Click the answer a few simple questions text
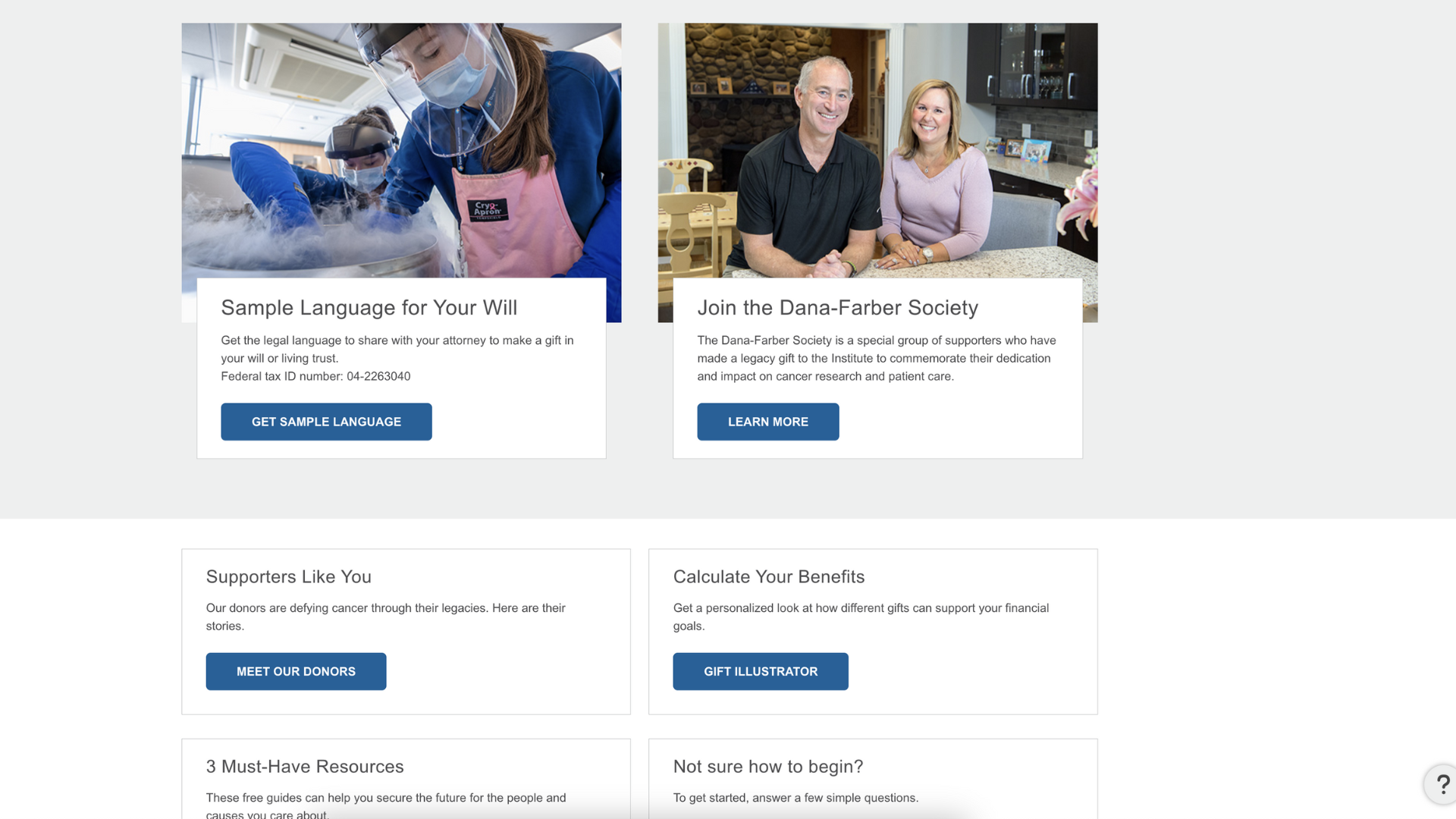Screen dimensions: 1456x819 (x=795, y=798)
